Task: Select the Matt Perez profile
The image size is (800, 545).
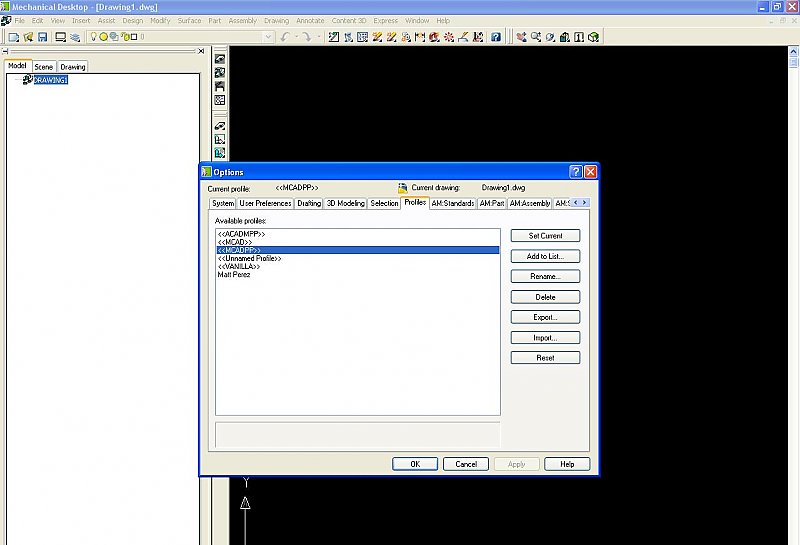Action: coord(236,274)
